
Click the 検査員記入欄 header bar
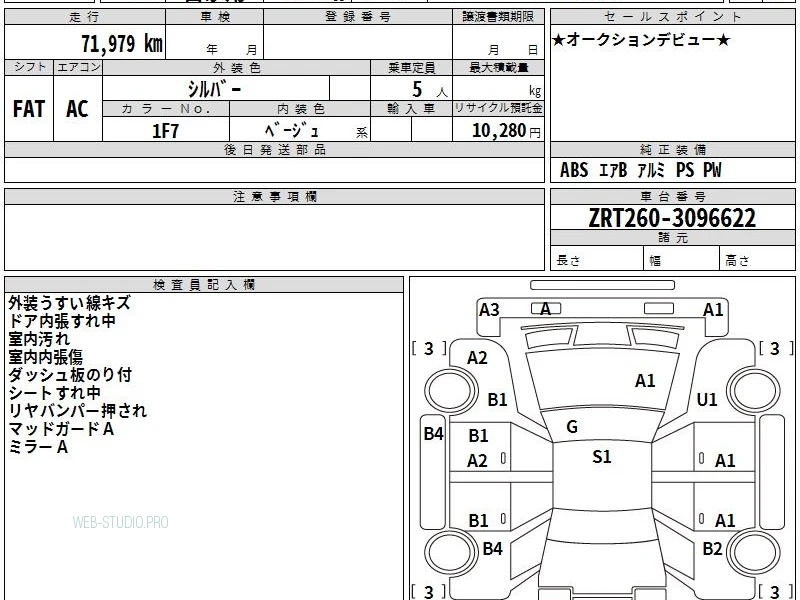[204, 285]
